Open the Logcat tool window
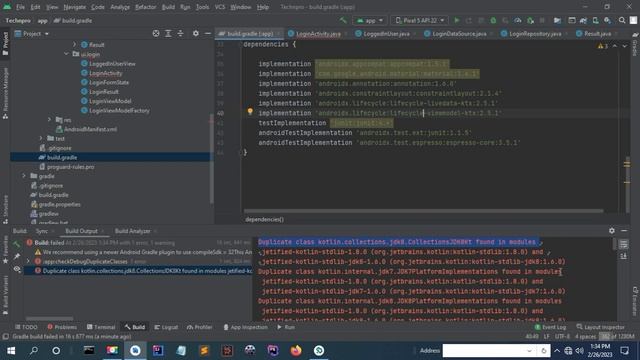The height and width of the screenshot is (360, 640). coord(166,327)
